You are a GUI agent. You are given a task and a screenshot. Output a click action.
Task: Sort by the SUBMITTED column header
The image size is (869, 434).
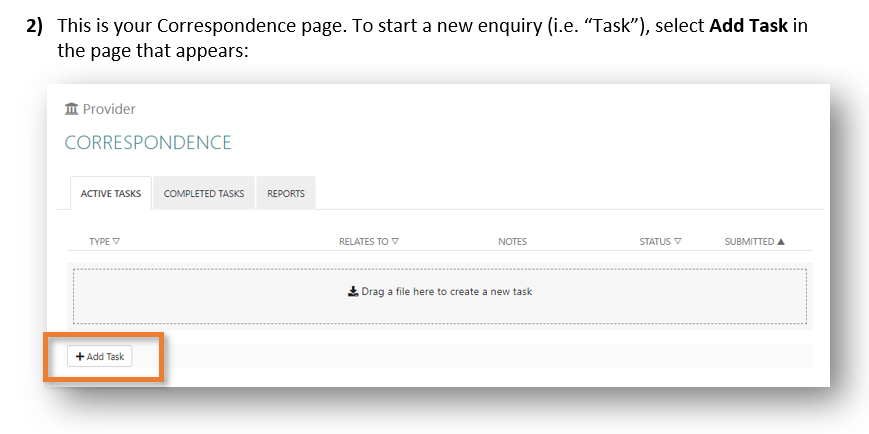749,241
